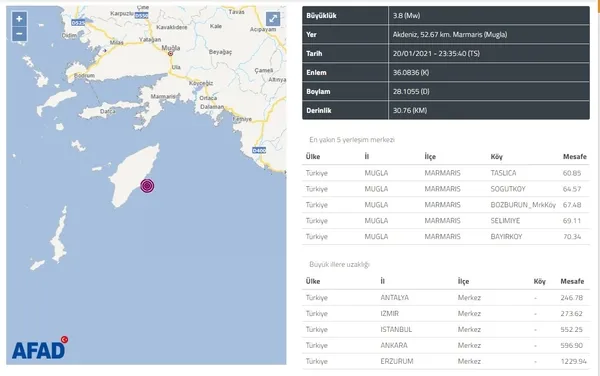Click the Muğla city marker on map
Screen dimensions: 600x376
[170, 54]
